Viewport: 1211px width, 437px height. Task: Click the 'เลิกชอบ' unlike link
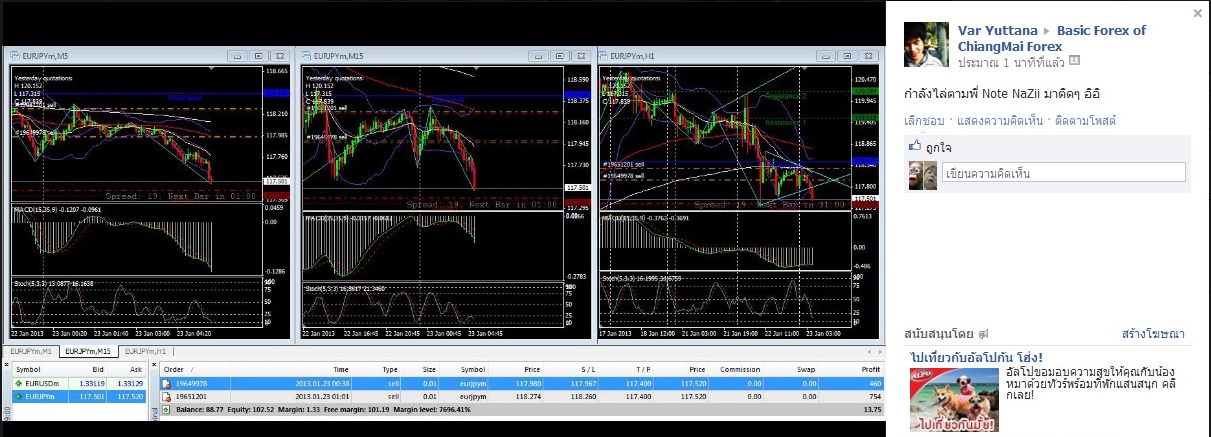(924, 120)
